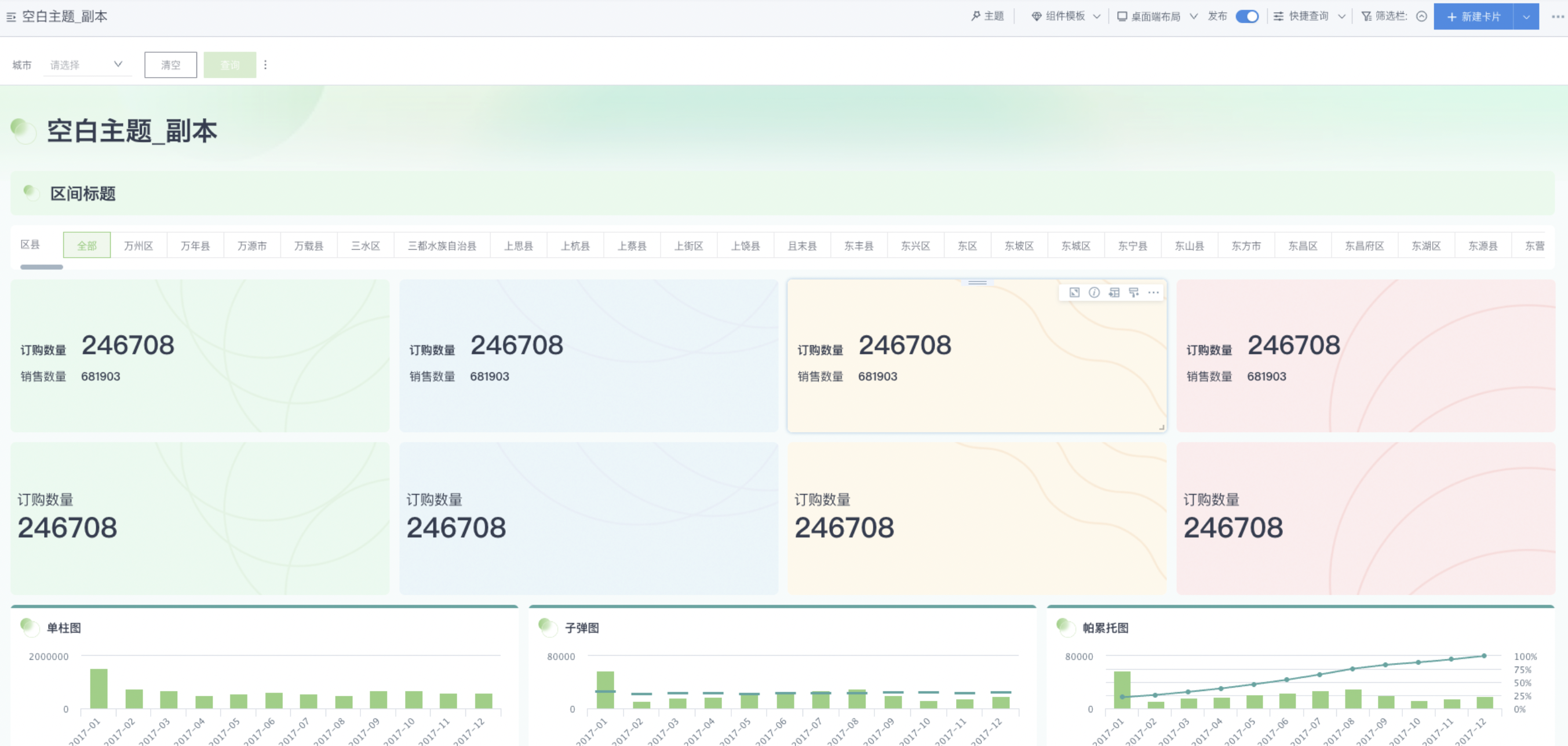Screen dimensions: 1568x746
Task: Click the horizontal scrollbar under 区县 tabs
Action: point(41,266)
